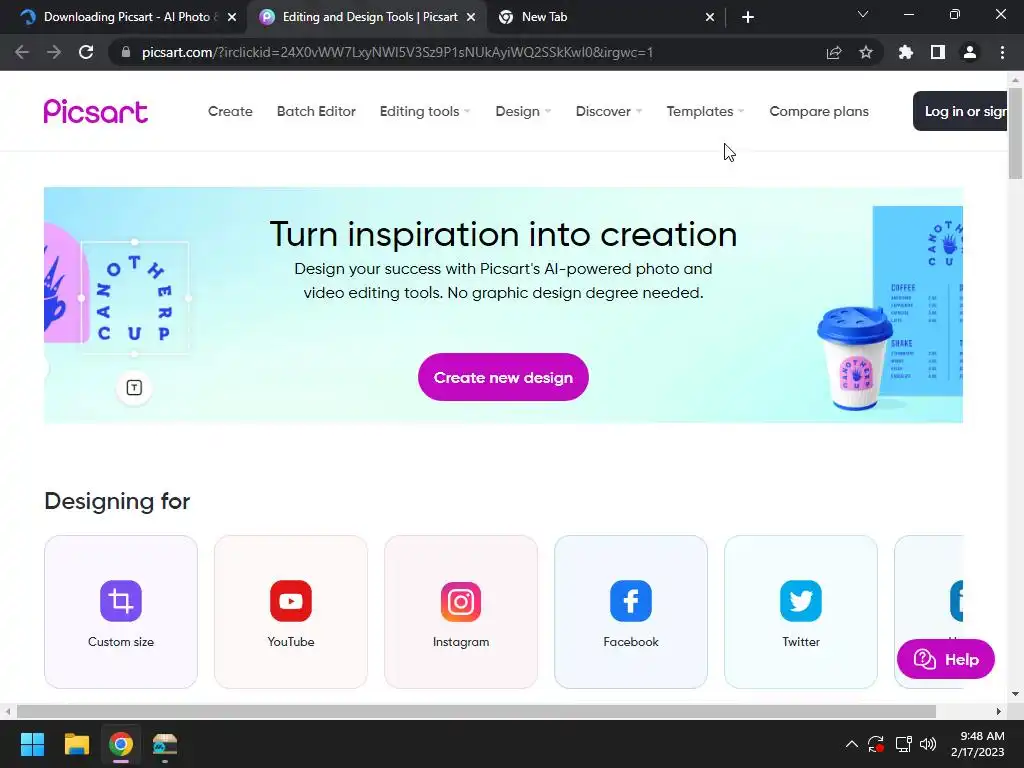This screenshot has width=1024, height=768.
Task: Select Editing and Design Tools tab
Action: (366, 17)
